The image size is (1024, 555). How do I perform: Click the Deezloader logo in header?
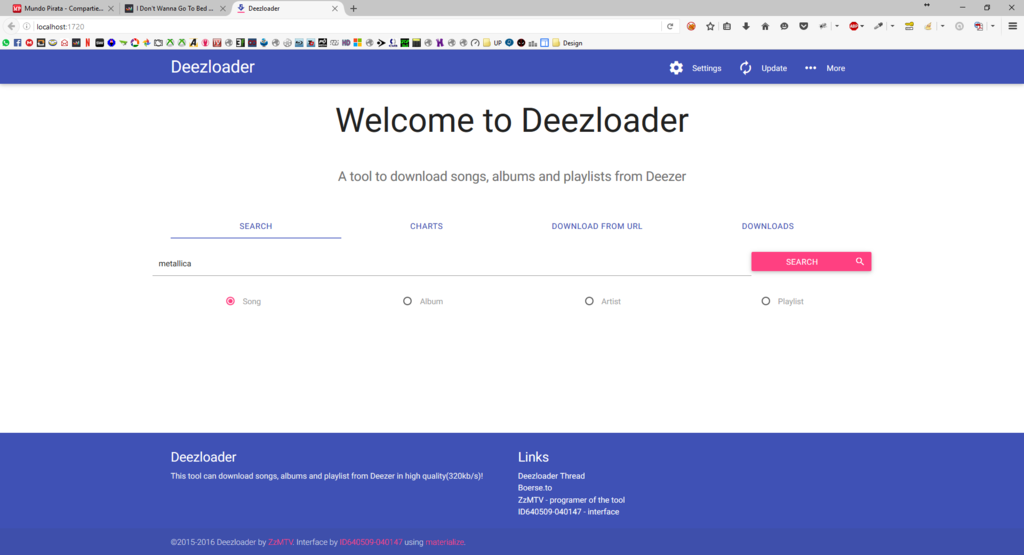(212, 67)
